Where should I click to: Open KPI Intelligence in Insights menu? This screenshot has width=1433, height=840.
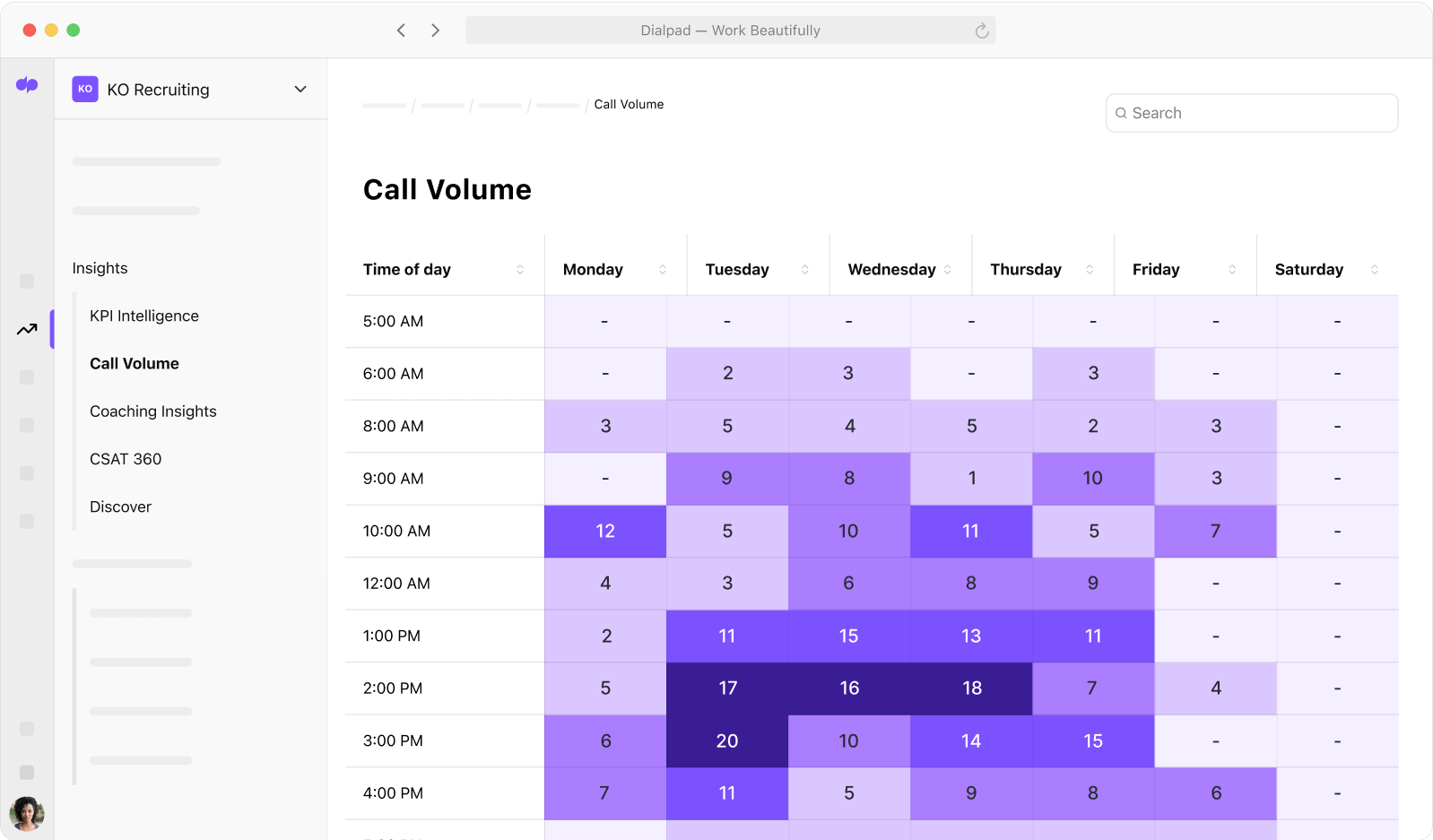144,316
